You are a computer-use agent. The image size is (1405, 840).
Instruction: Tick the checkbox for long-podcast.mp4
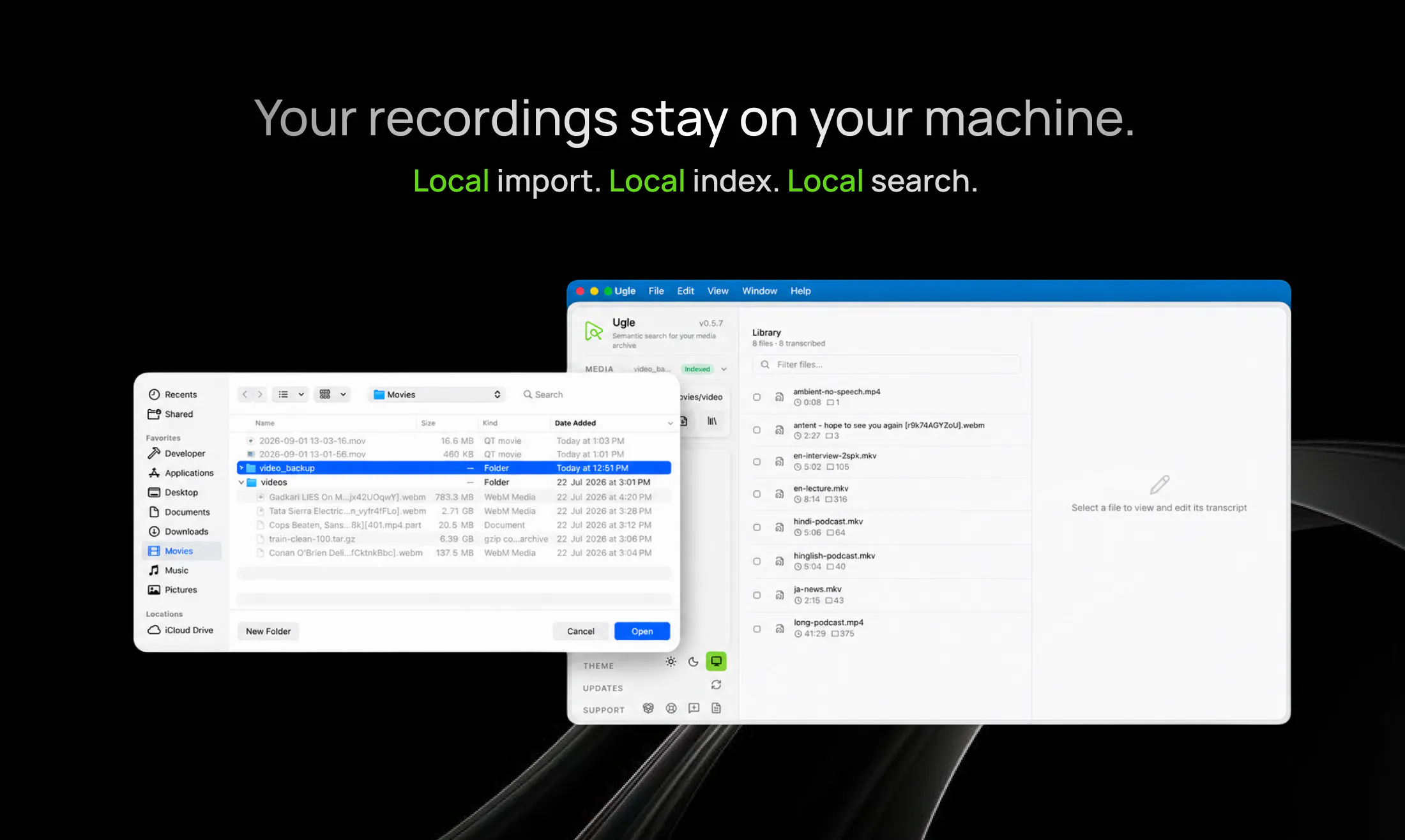(757, 629)
